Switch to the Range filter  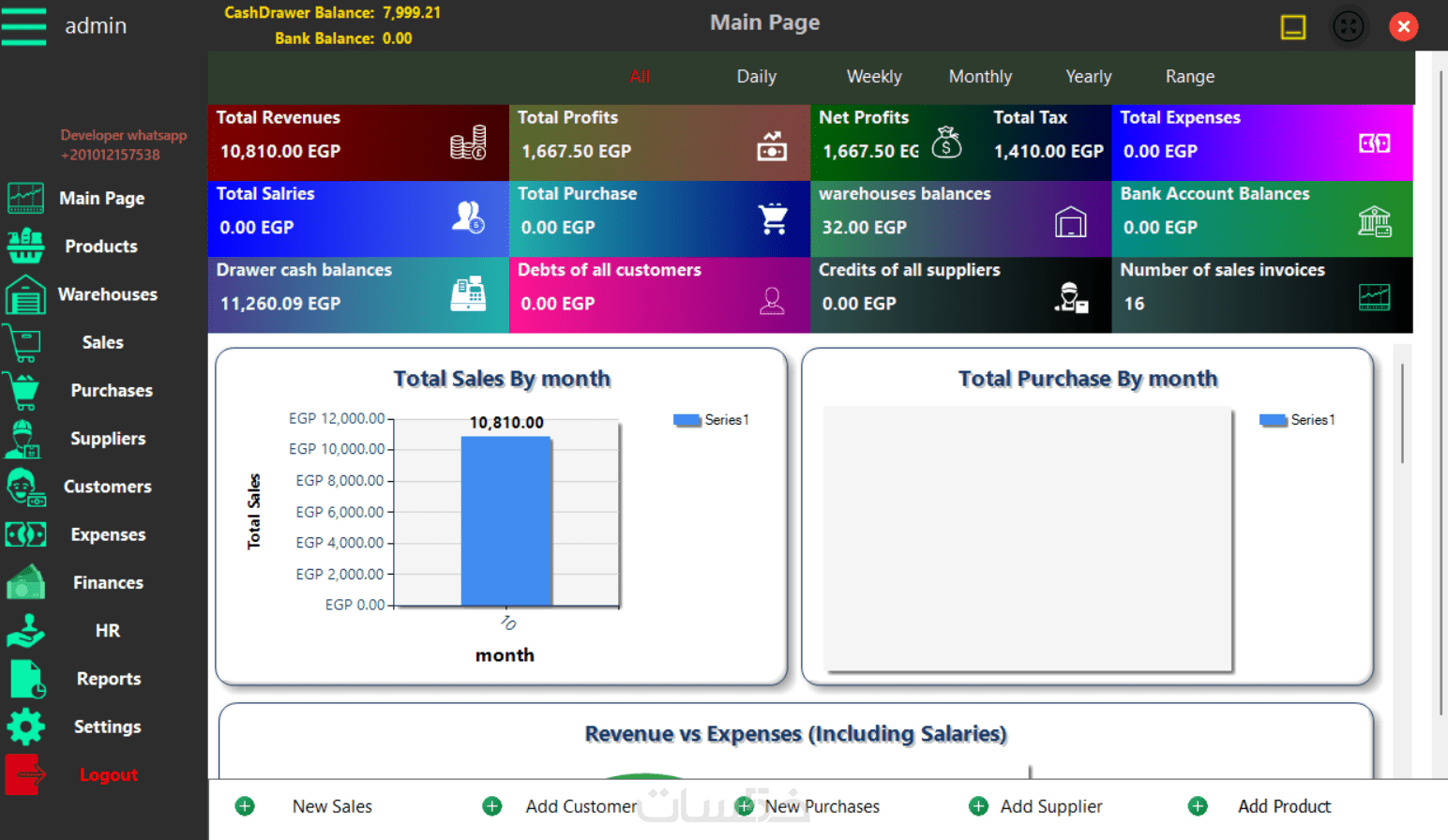tap(1190, 77)
